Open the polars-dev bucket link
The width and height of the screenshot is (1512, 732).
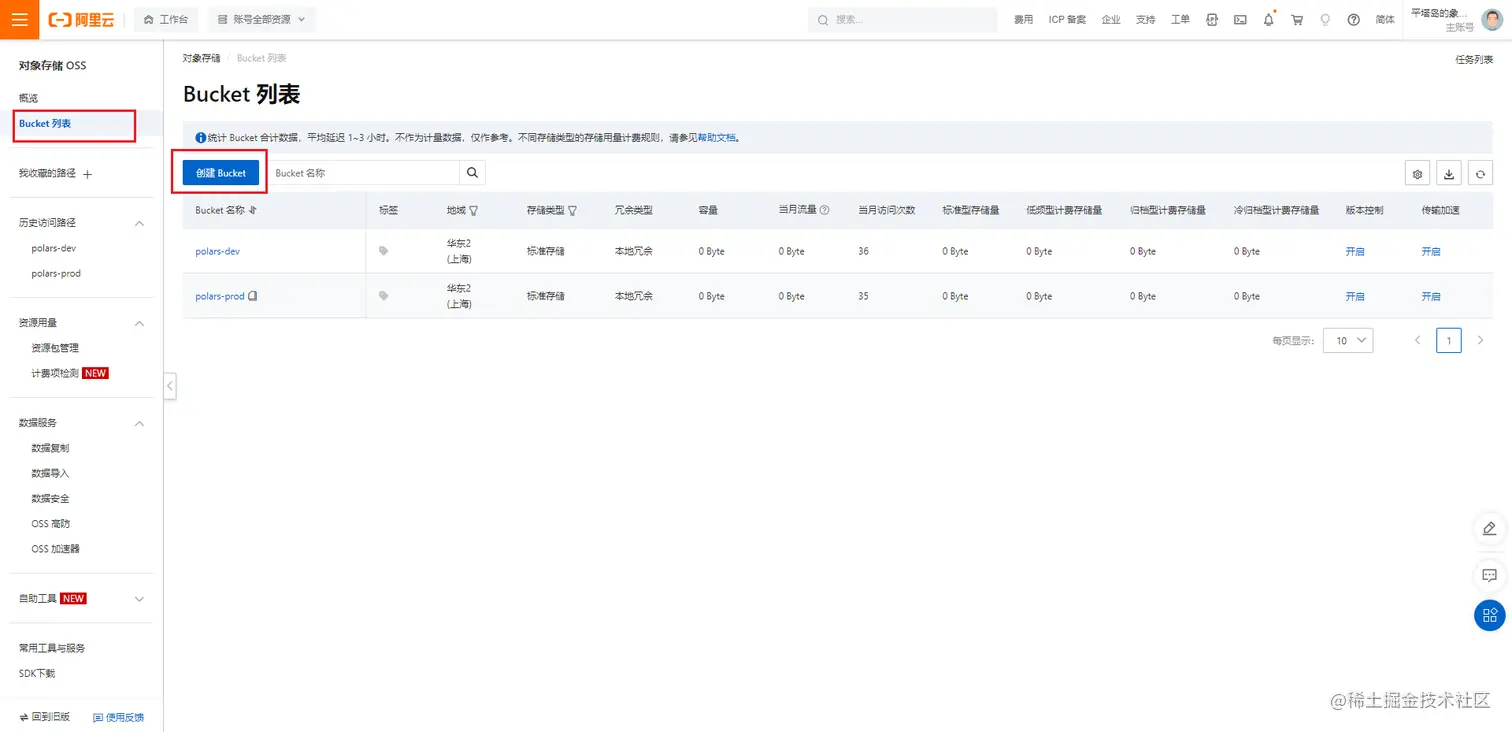(x=217, y=251)
